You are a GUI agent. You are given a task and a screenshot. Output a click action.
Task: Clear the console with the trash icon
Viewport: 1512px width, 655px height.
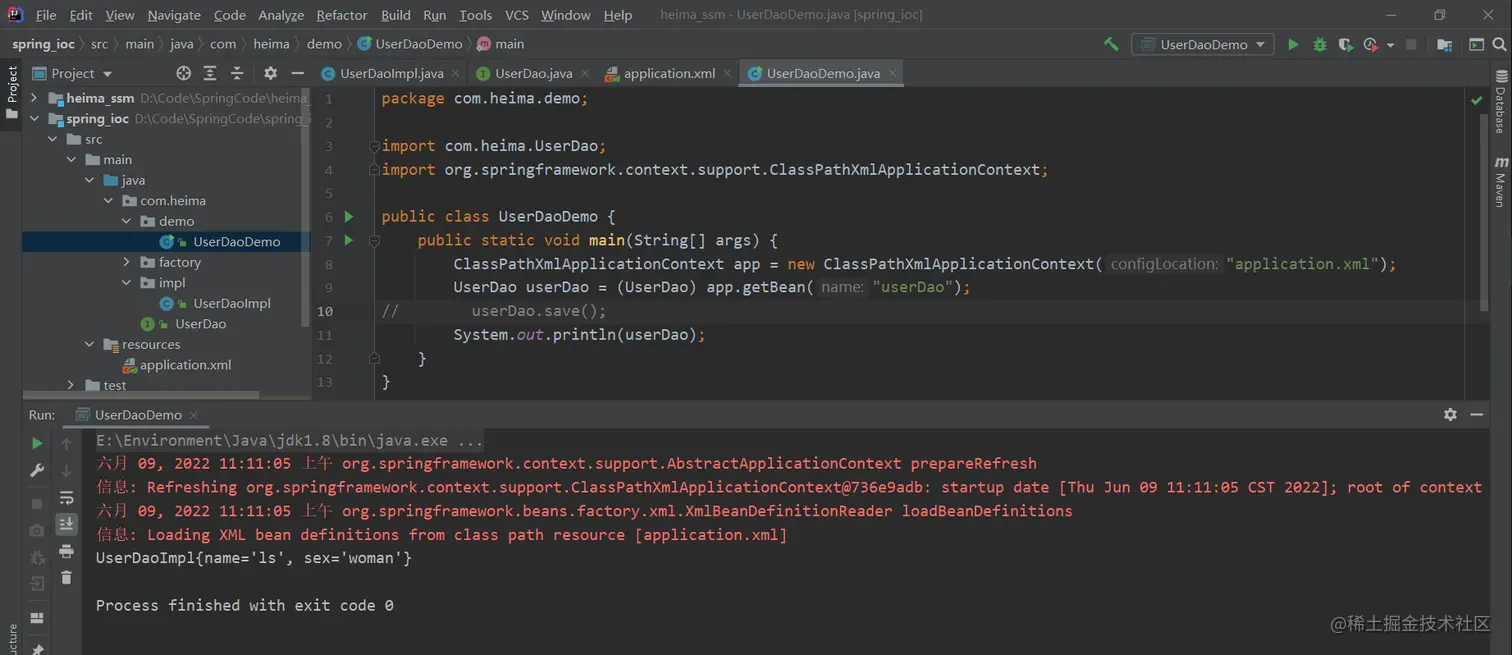(x=66, y=577)
